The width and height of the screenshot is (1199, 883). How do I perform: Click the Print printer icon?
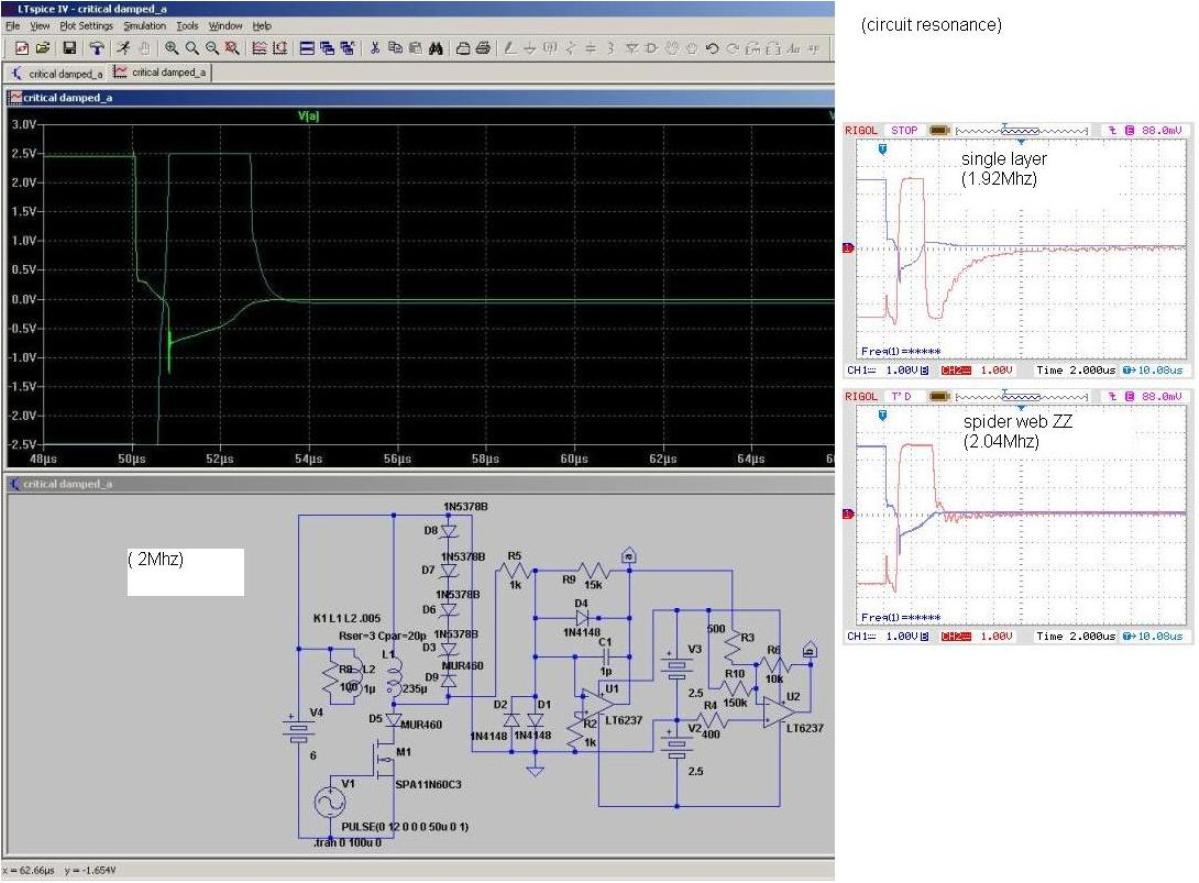pos(484,48)
